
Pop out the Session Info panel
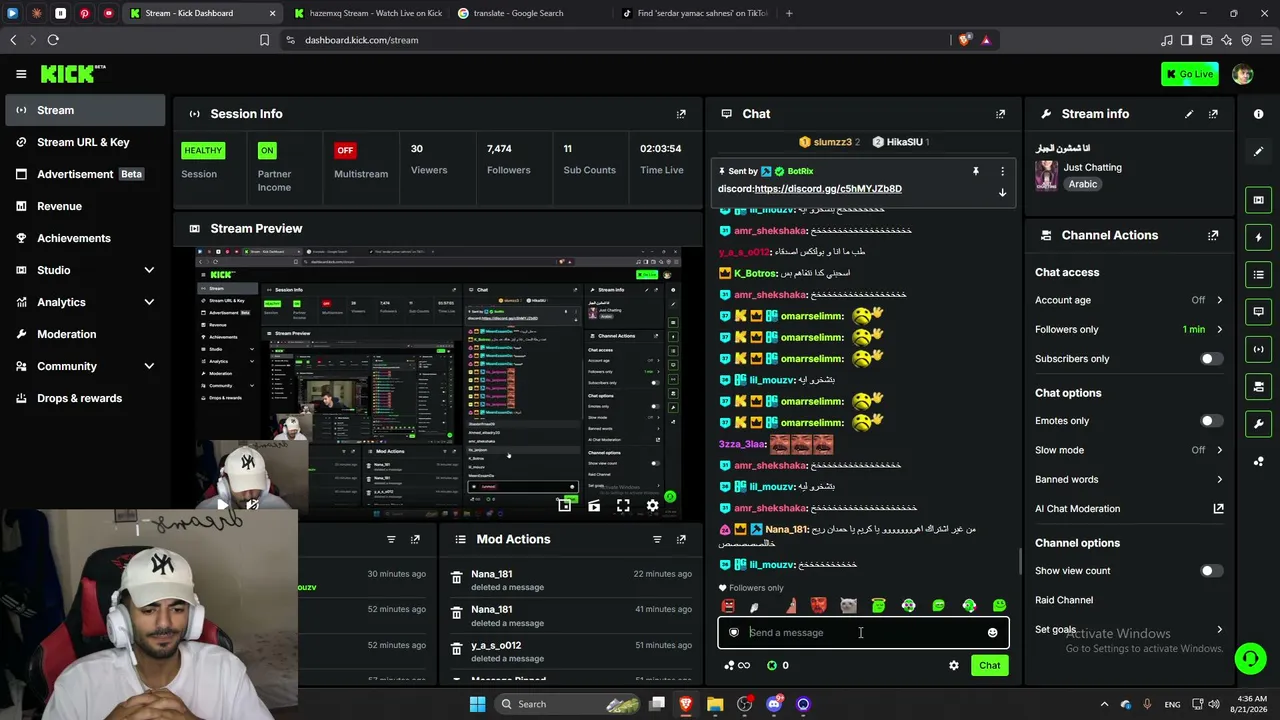pyautogui.click(x=681, y=114)
